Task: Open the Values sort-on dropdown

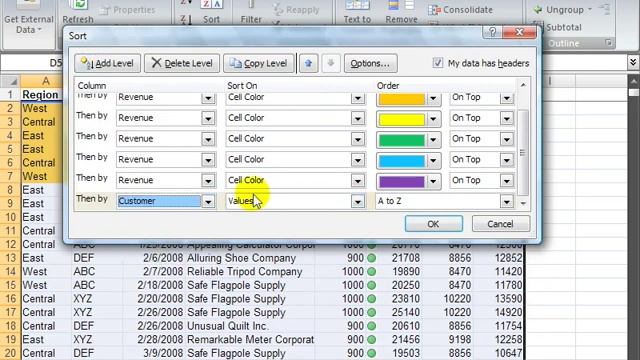Action: (x=358, y=201)
